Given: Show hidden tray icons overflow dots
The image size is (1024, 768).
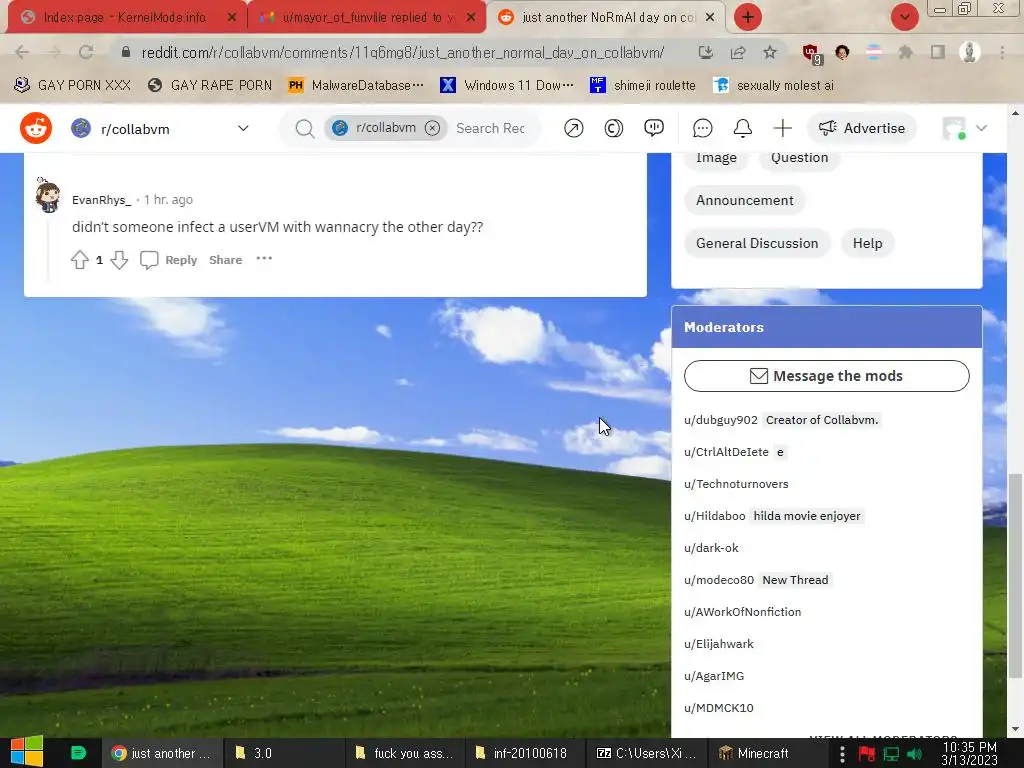Looking at the screenshot, I should click(842, 754).
